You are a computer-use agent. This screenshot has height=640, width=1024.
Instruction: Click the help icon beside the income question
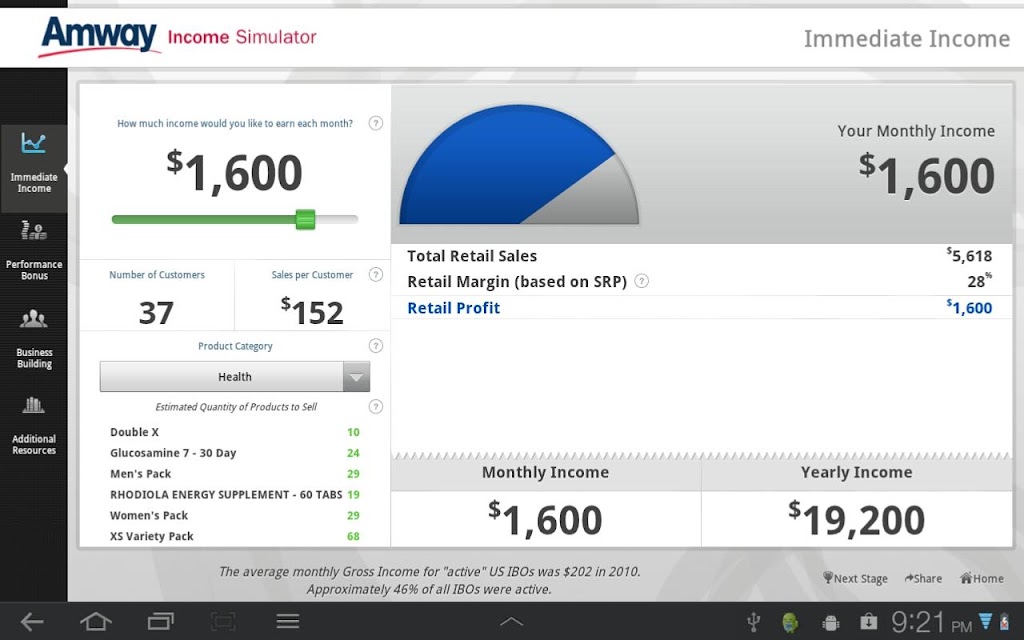pyautogui.click(x=376, y=123)
